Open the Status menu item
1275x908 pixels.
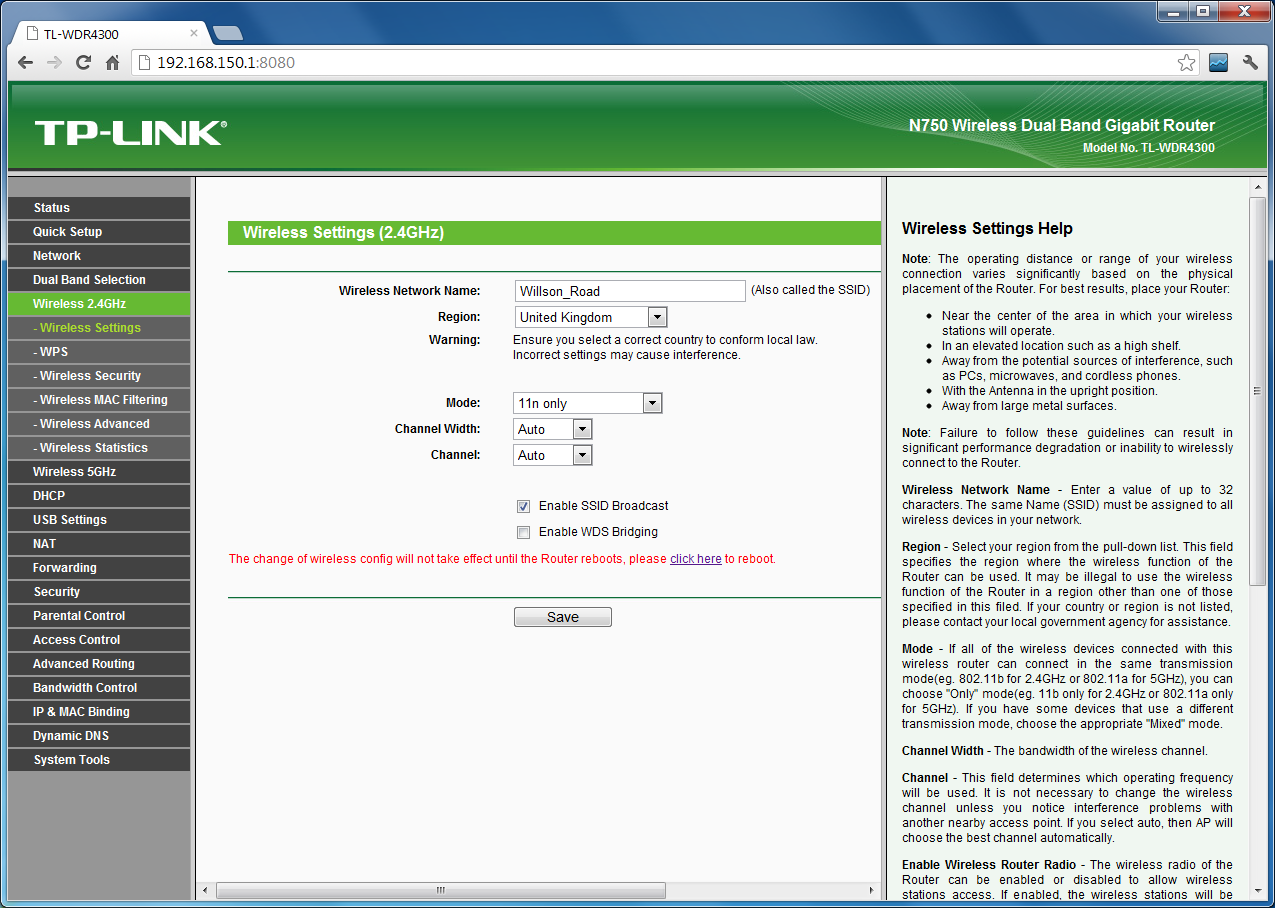pyautogui.click(x=98, y=208)
